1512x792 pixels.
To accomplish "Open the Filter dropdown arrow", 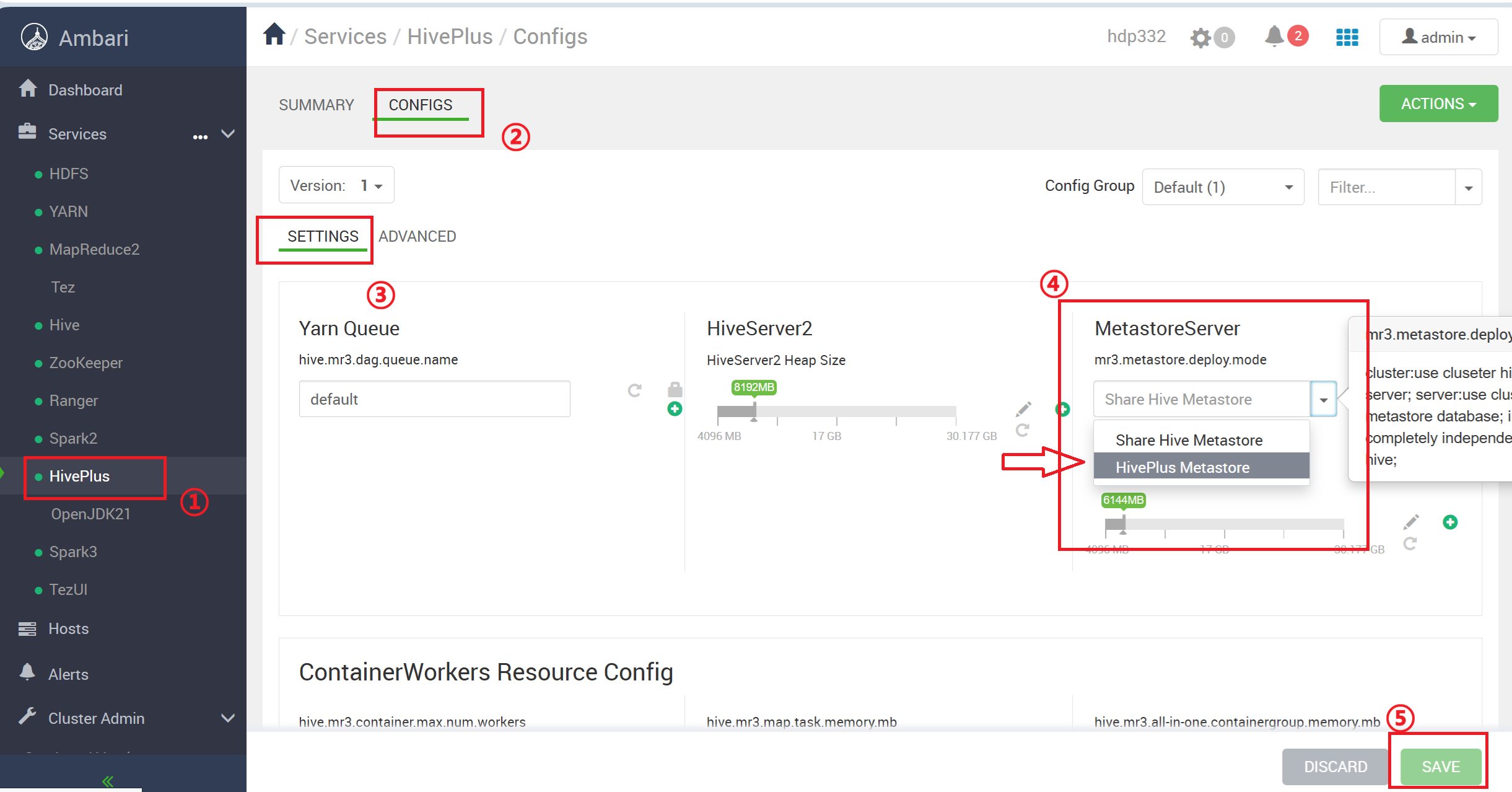I will point(1469,187).
